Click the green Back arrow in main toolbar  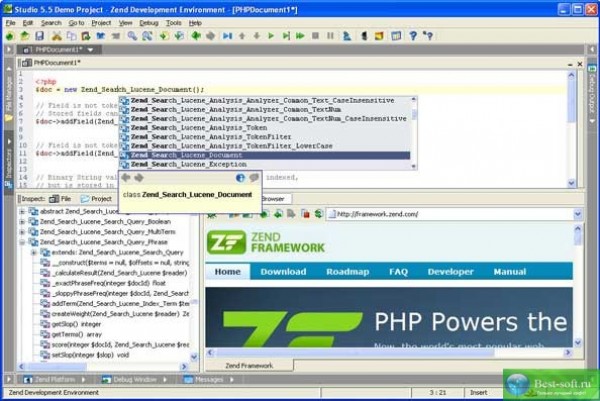coord(196,36)
